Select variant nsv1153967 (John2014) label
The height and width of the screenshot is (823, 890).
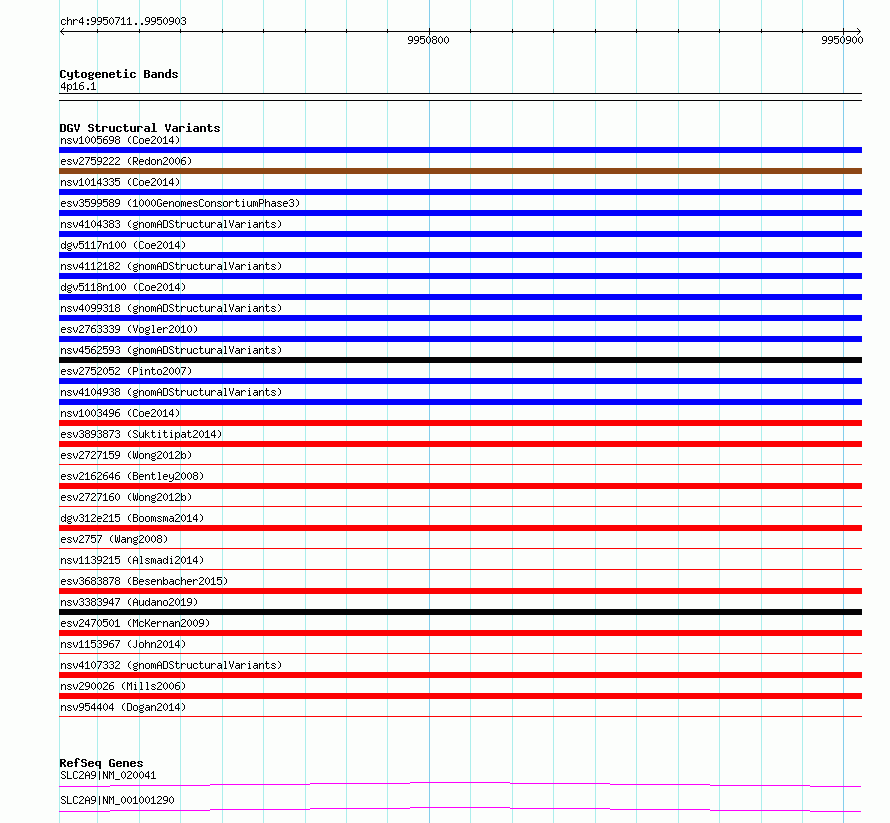(x=123, y=644)
